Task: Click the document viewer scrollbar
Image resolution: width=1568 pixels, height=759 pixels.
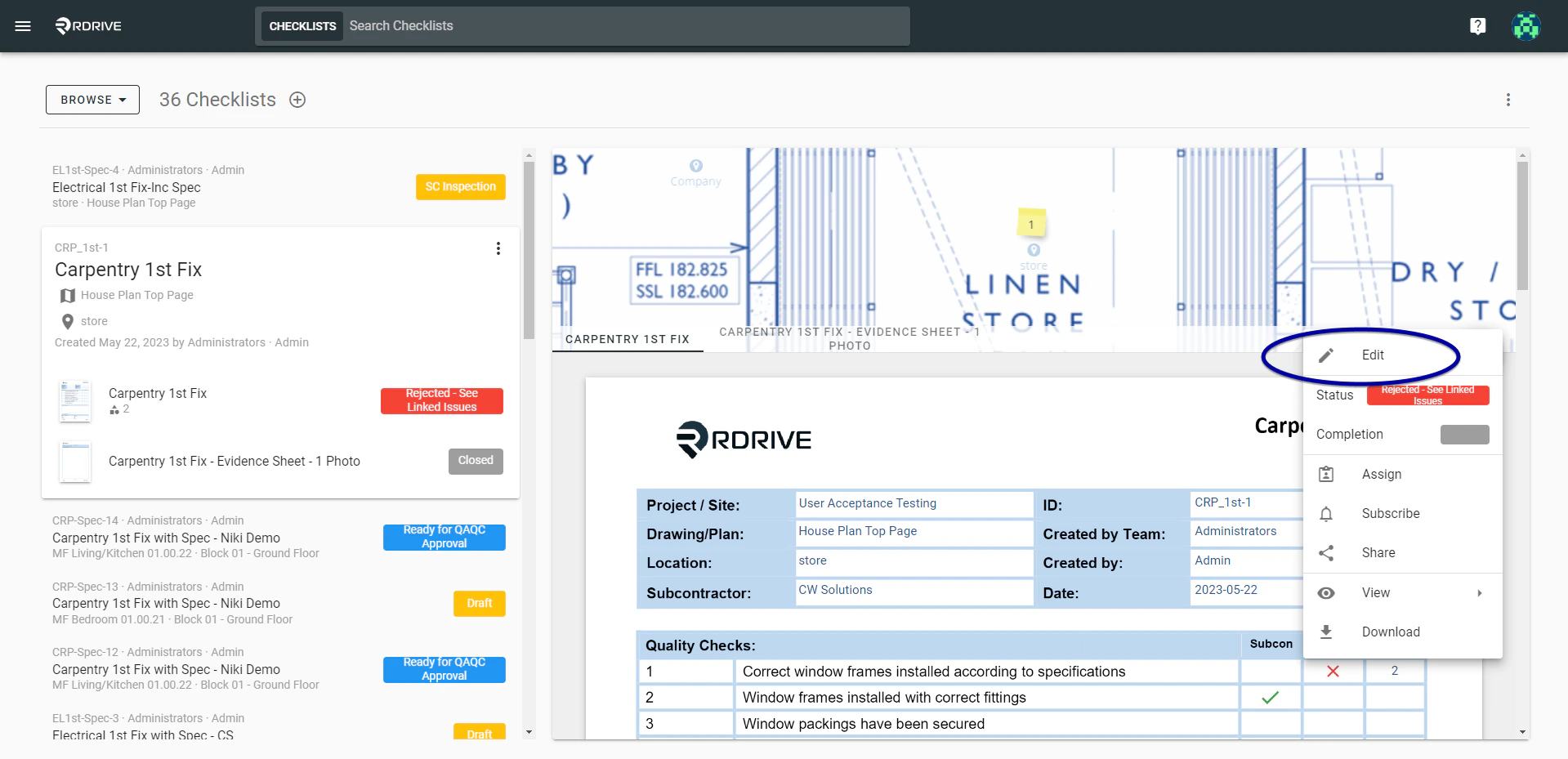Action: [x=1522, y=225]
